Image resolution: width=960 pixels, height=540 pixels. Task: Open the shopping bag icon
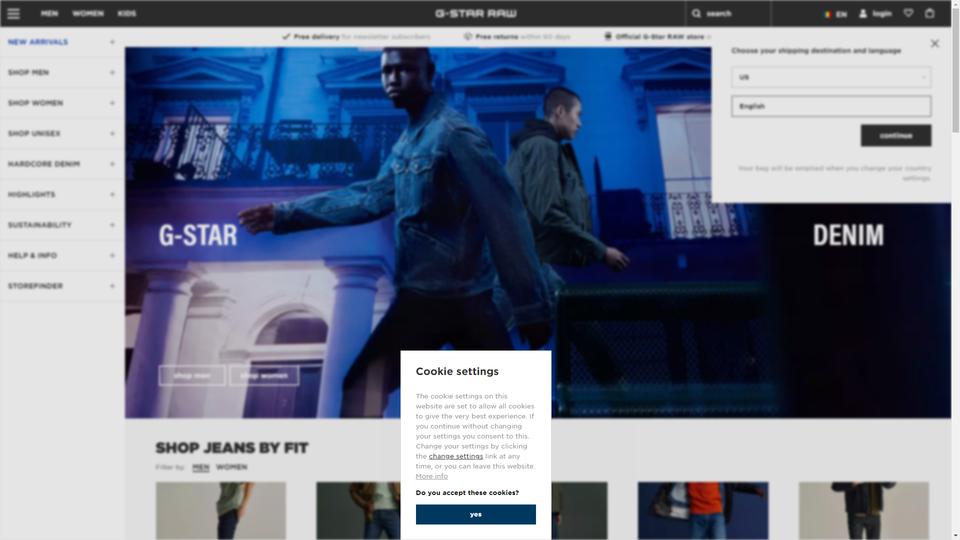click(929, 13)
